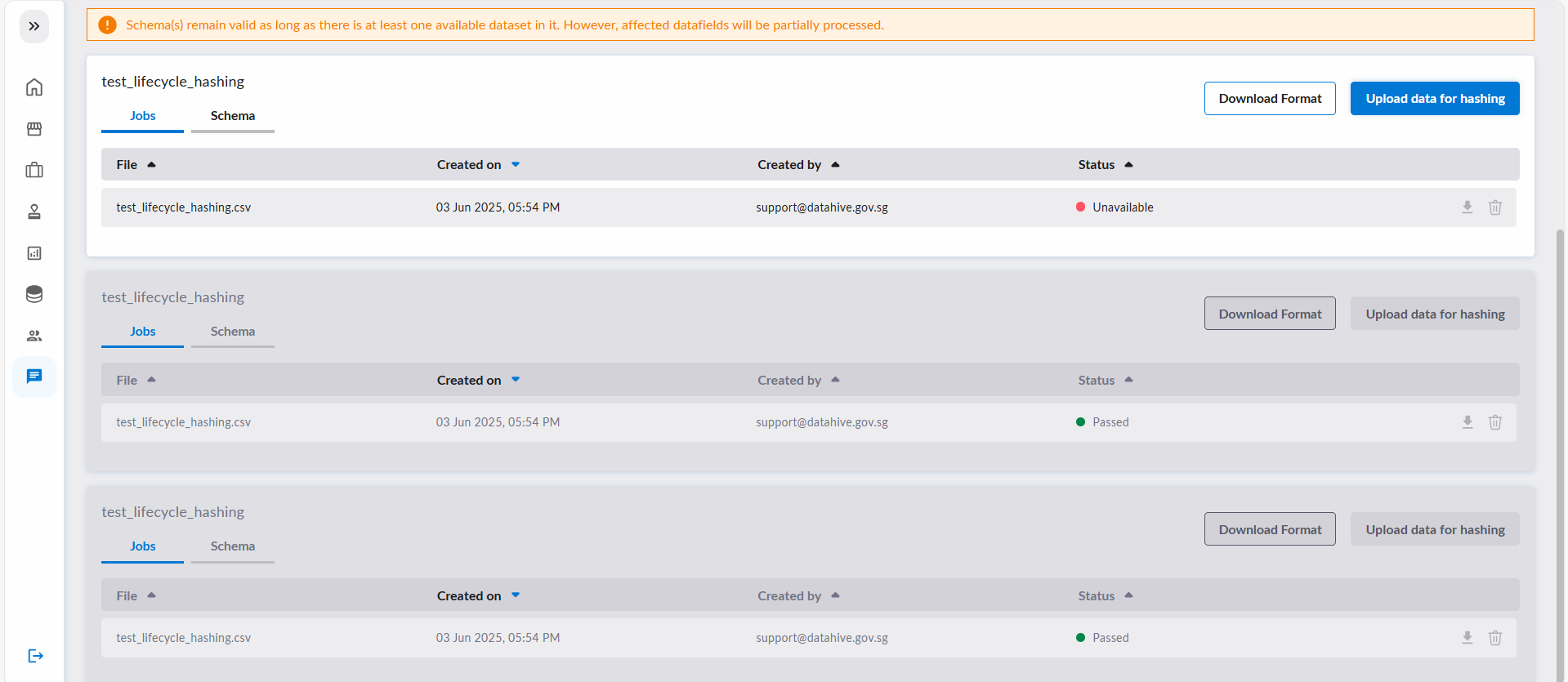Click the Passed status in the middle card

(x=1110, y=422)
